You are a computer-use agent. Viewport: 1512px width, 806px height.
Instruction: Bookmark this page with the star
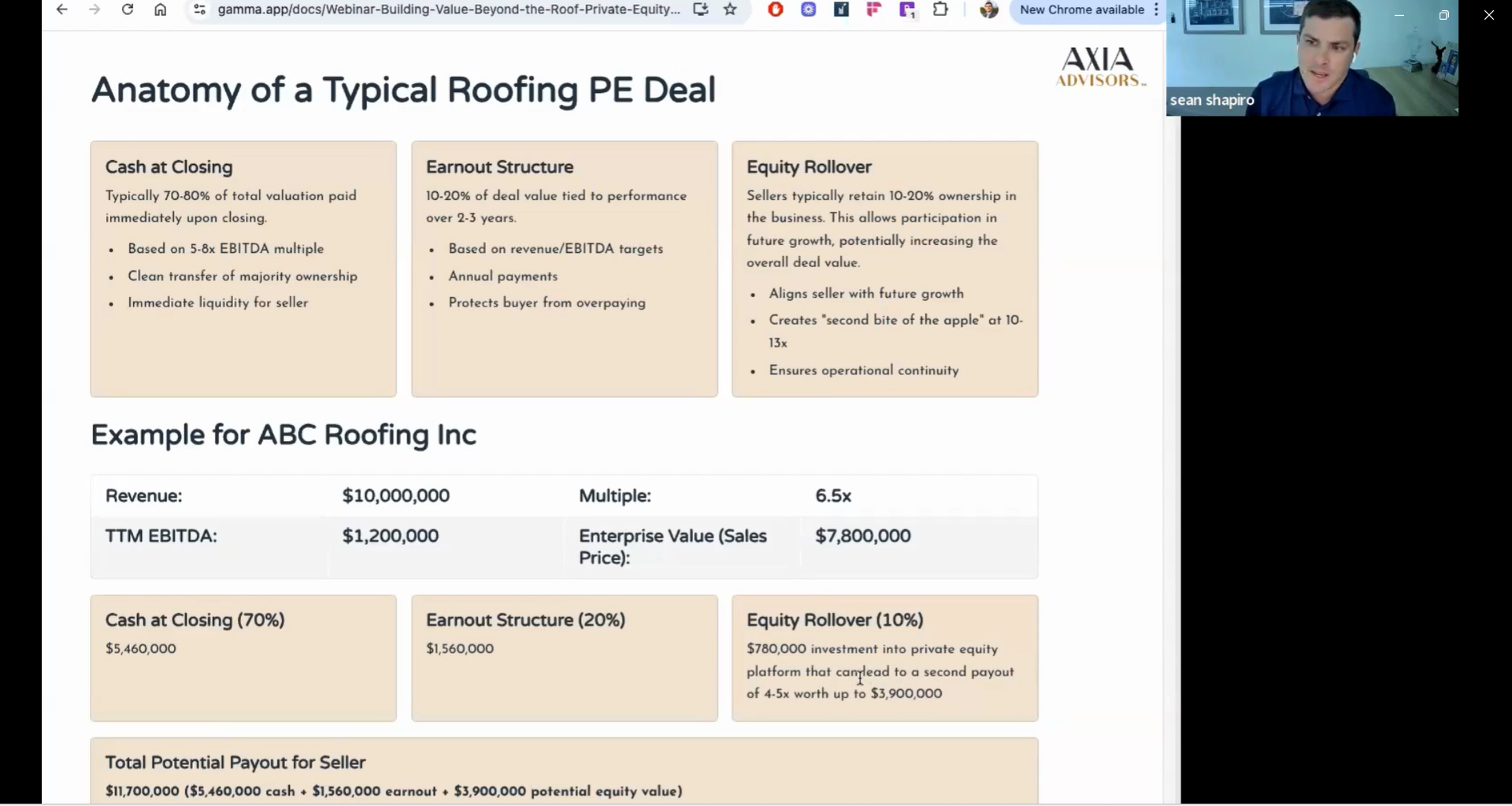pos(731,9)
